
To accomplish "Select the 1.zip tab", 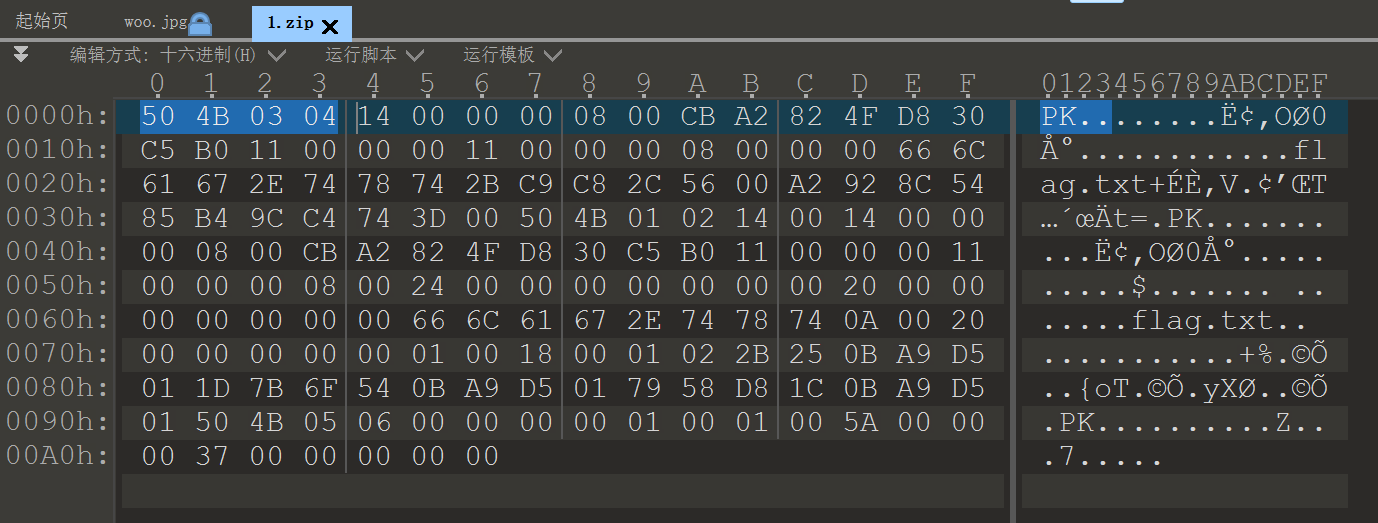I will click(x=290, y=22).
